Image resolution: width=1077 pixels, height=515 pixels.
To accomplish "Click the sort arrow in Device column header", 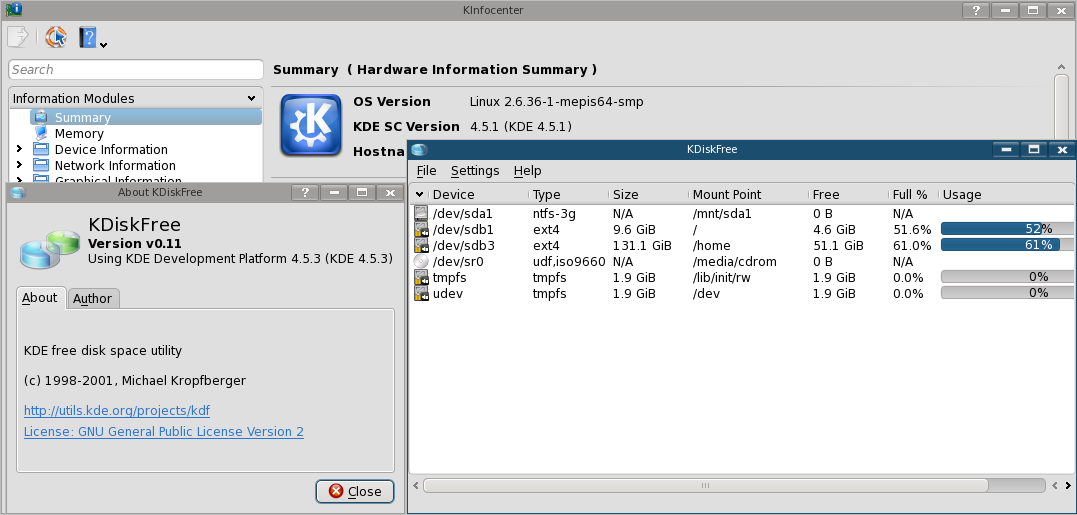I will (x=420, y=195).
